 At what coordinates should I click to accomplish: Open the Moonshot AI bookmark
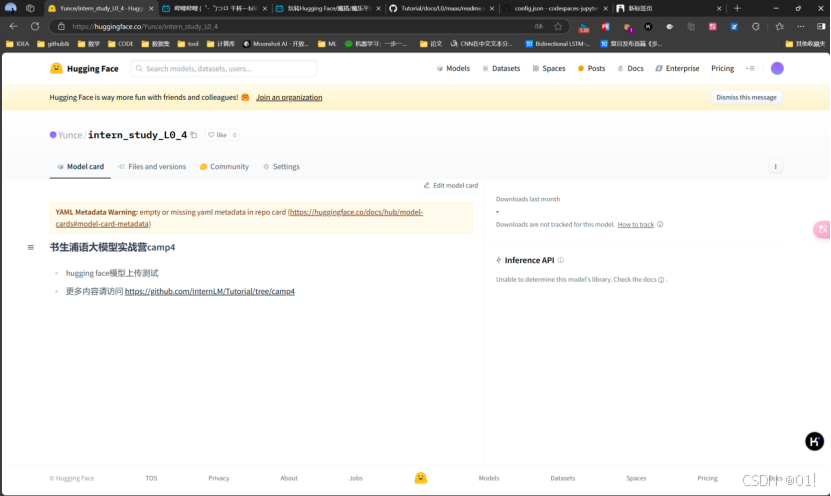pos(276,44)
